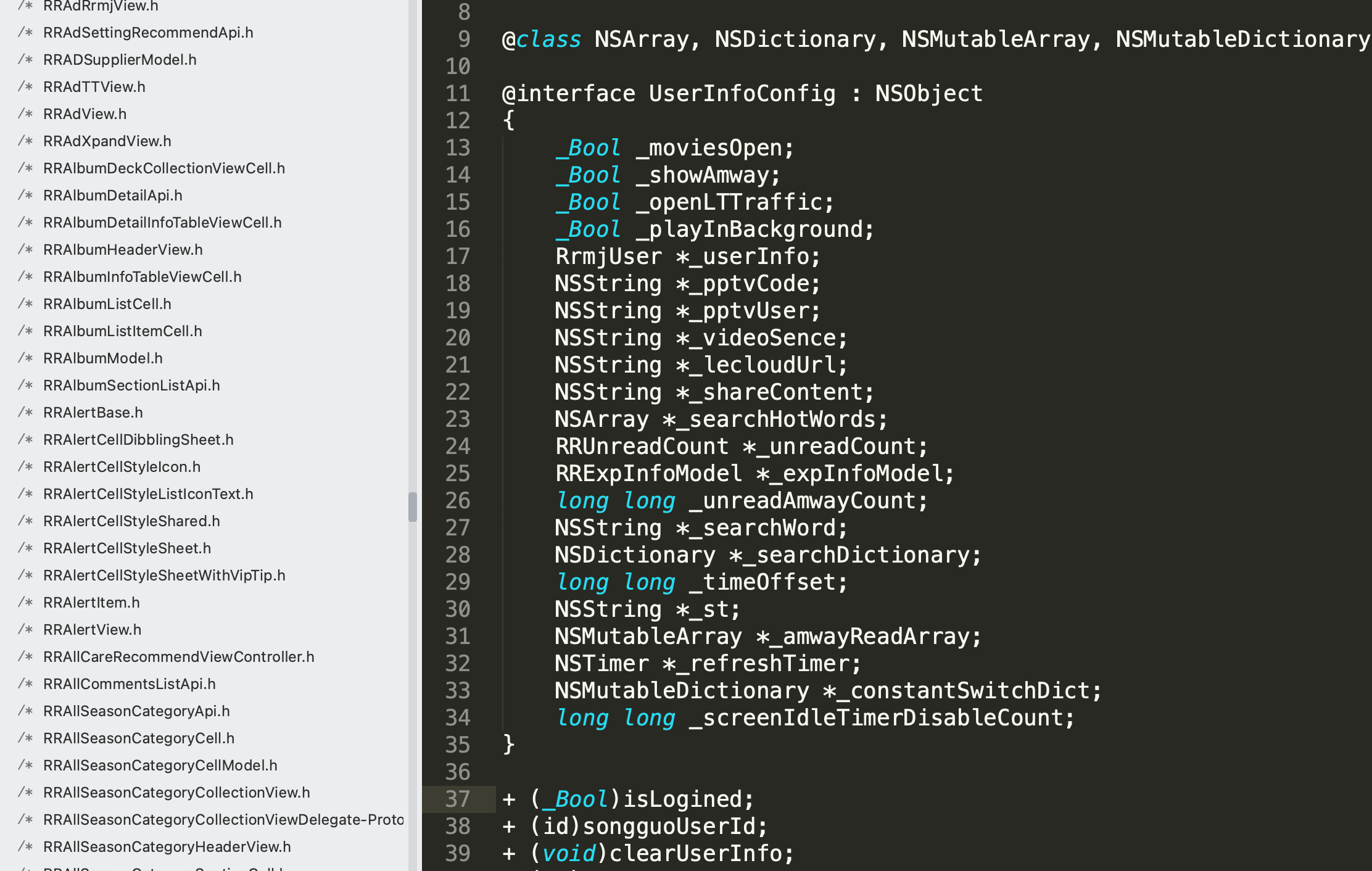Click the file list scrollbar thumb

[x=413, y=506]
